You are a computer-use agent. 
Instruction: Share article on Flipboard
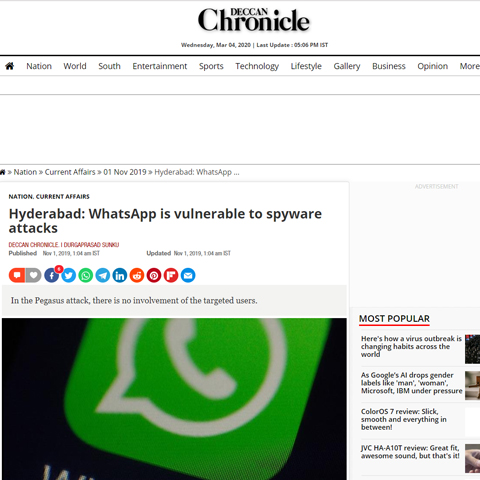(x=171, y=275)
